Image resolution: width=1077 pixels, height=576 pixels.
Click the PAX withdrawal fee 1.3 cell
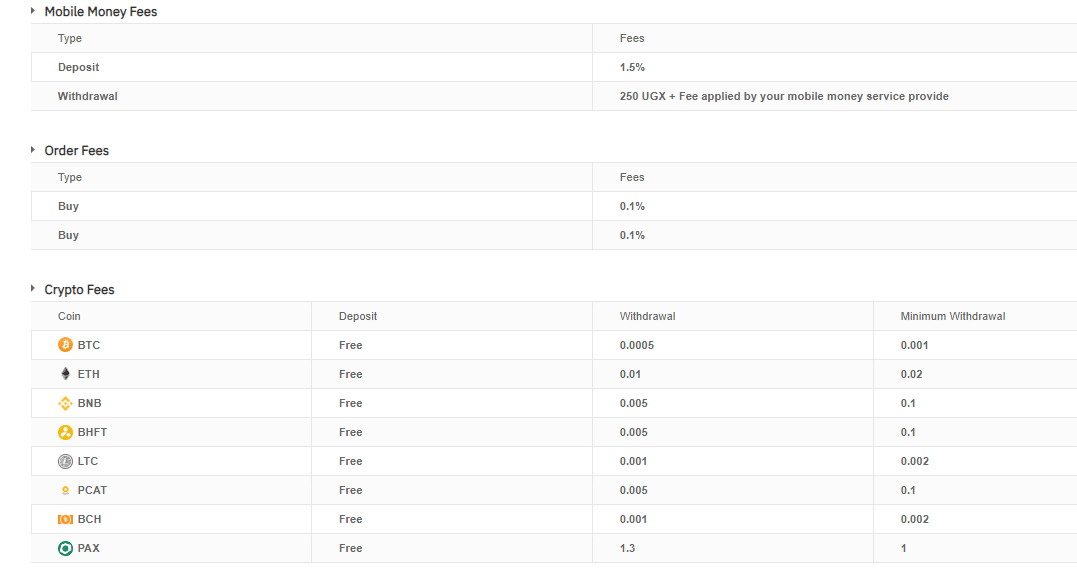click(733, 548)
